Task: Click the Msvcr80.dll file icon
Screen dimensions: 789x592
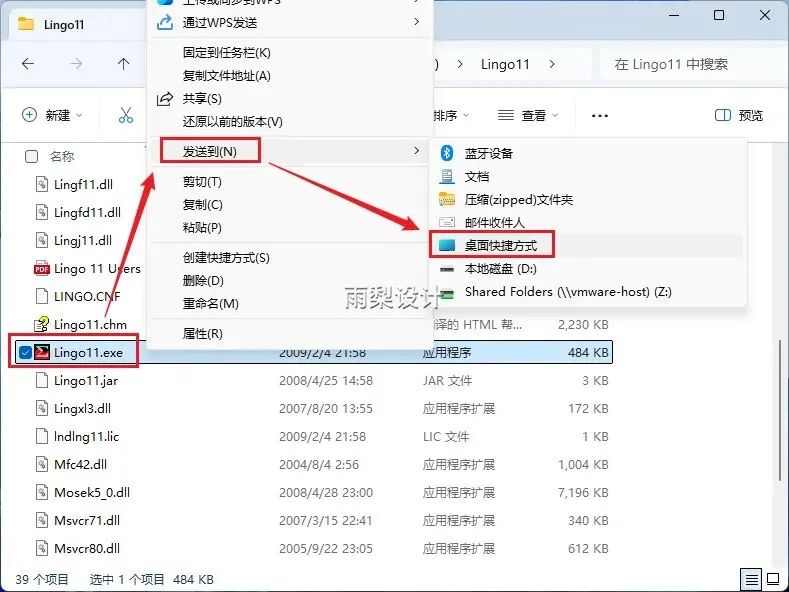Action: [42, 548]
